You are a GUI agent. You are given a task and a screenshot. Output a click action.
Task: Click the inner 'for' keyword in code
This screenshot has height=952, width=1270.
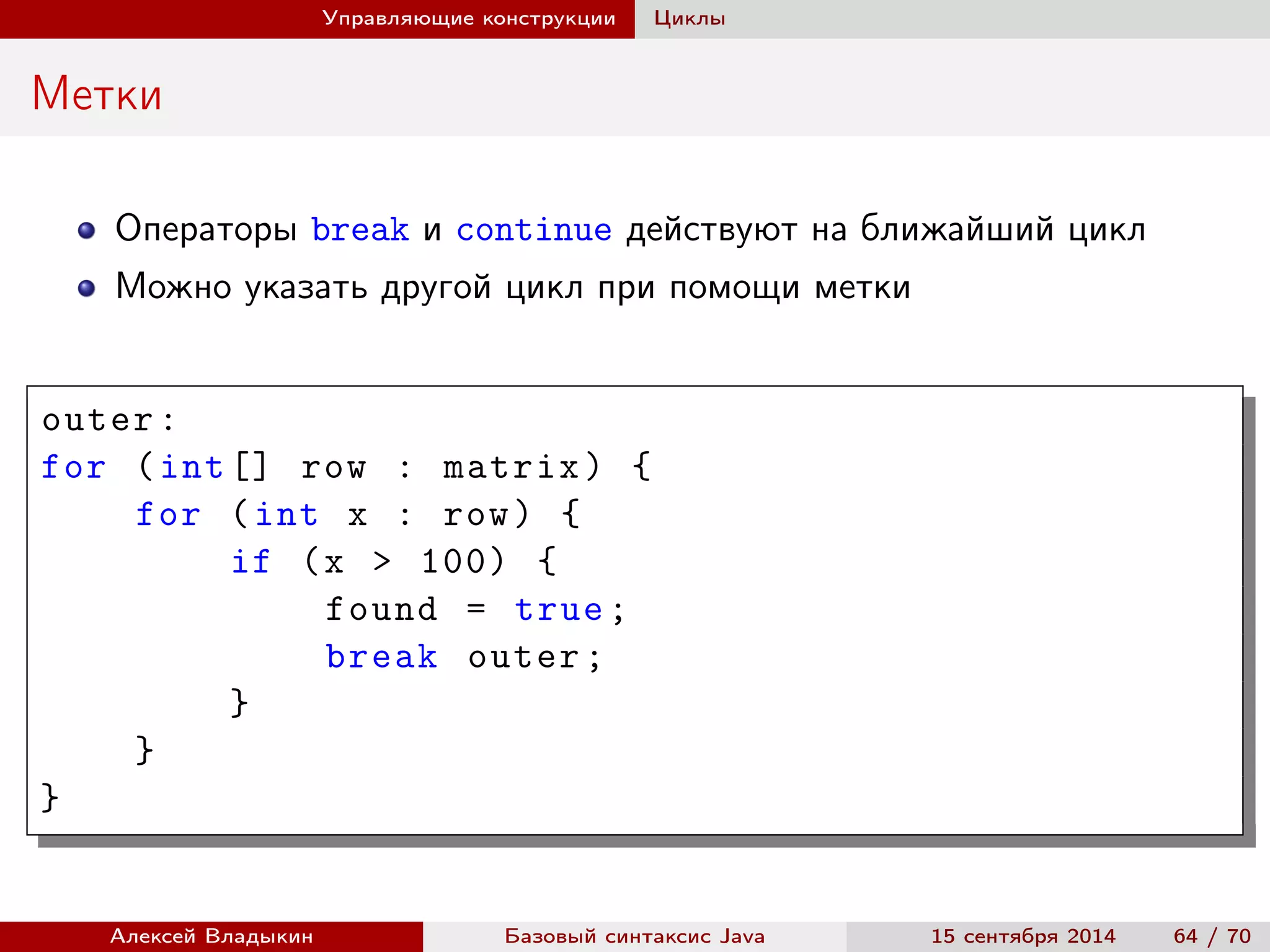coord(168,514)
